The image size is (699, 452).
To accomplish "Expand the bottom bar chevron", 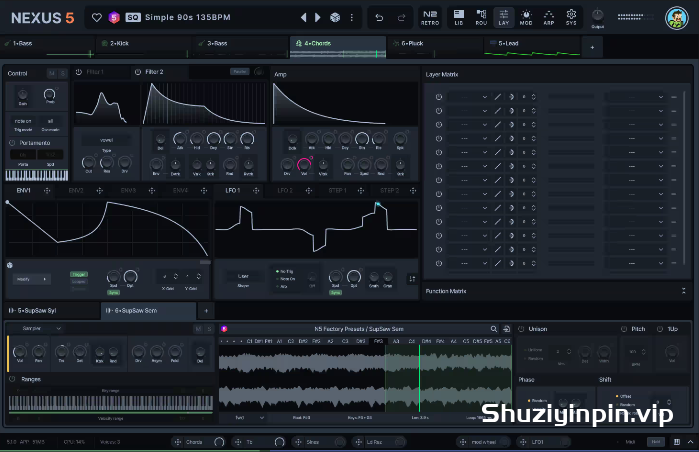I will click(x=690, y=442).
